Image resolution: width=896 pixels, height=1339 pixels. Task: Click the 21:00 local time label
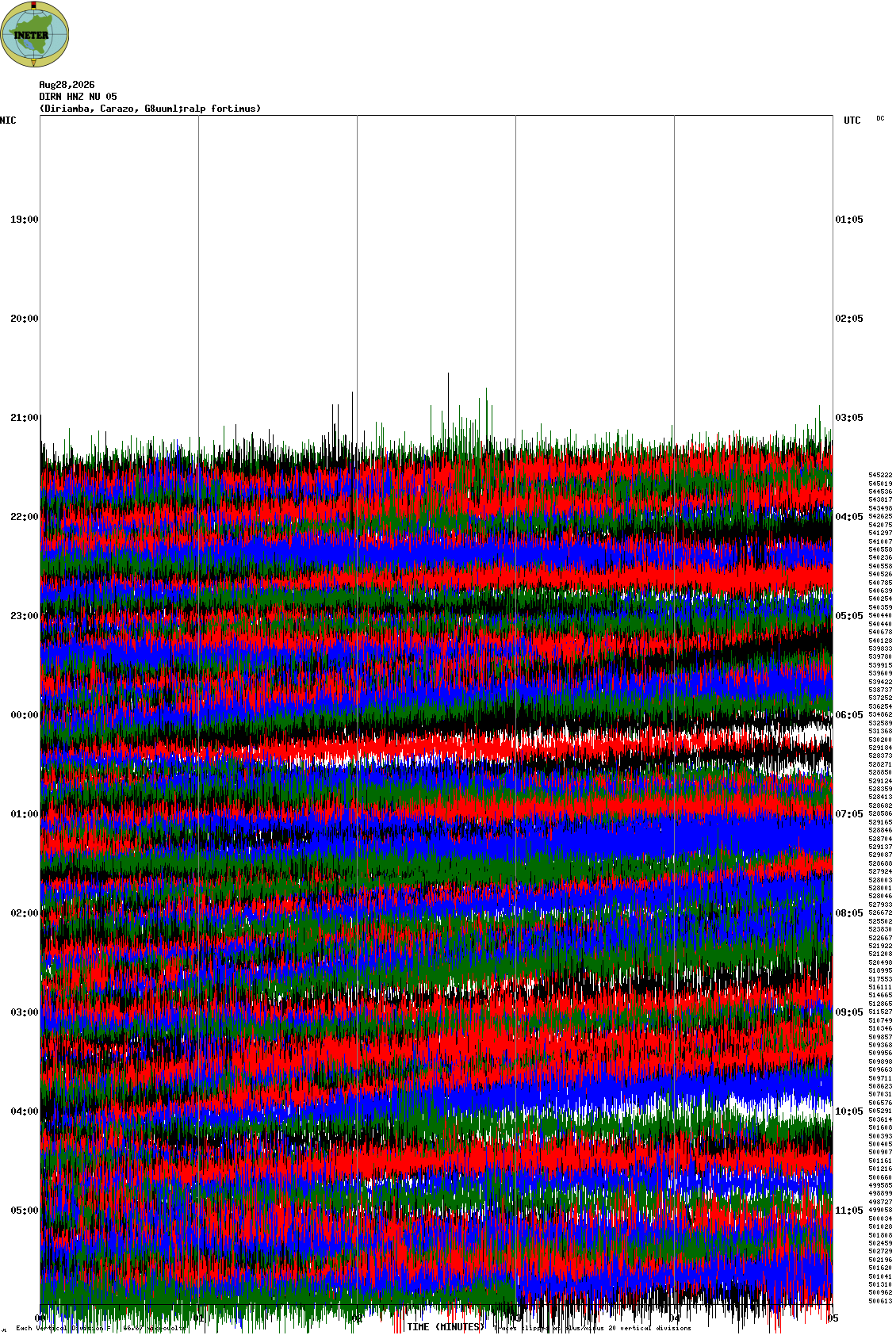click(x=25, y=418)
